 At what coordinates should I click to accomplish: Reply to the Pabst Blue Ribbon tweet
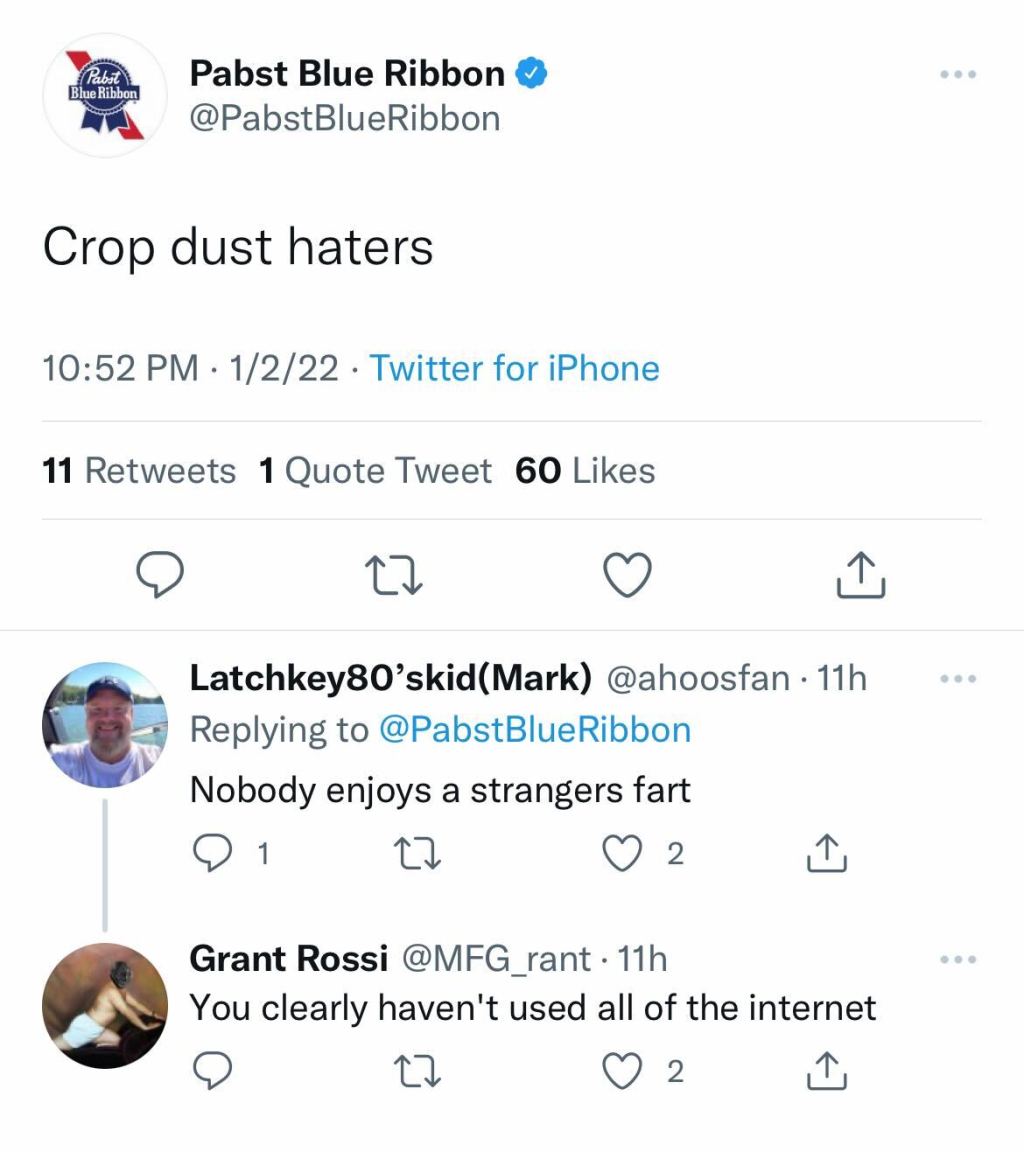[x=158, y=576]
